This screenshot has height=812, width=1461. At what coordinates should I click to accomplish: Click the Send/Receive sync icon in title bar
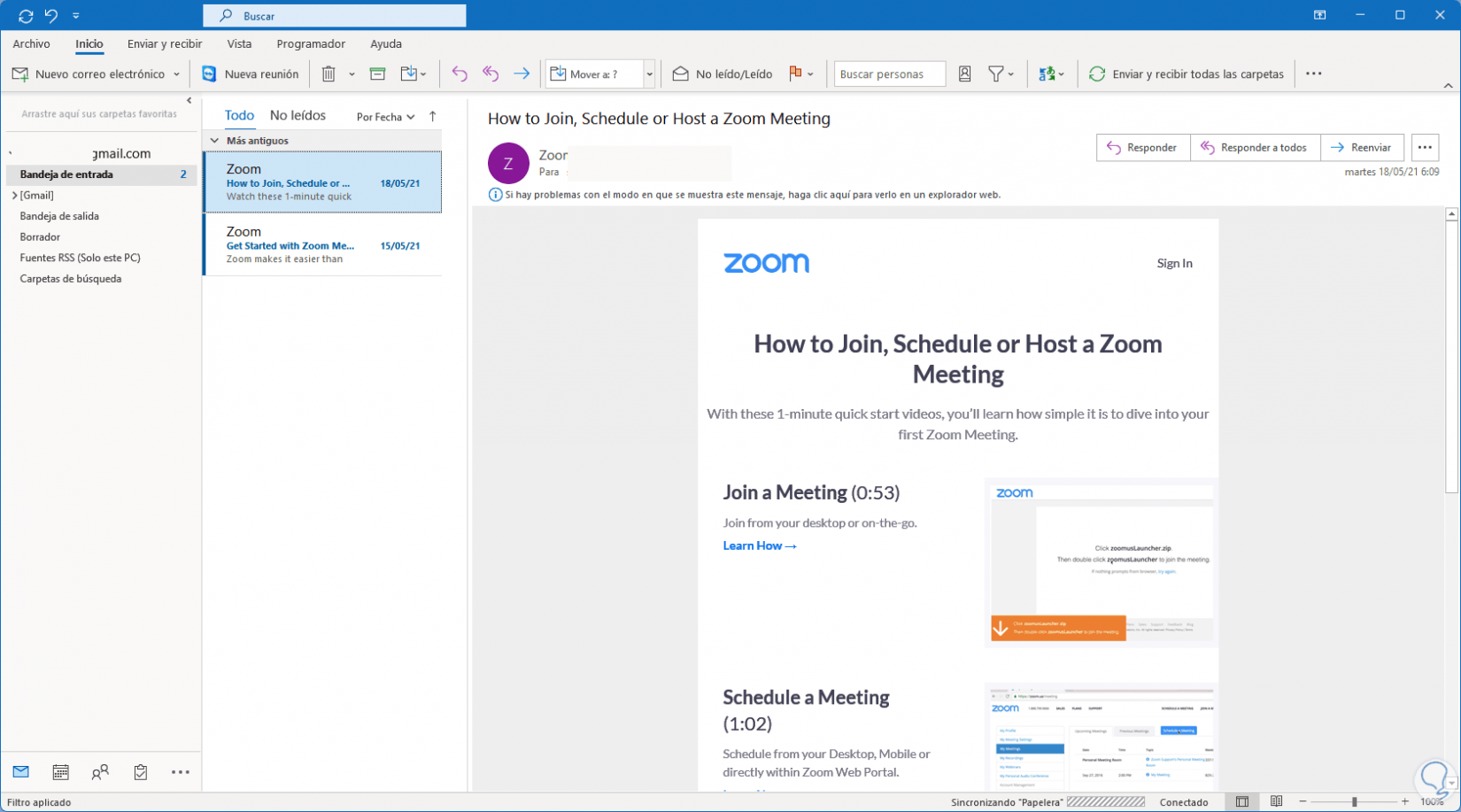26,16
